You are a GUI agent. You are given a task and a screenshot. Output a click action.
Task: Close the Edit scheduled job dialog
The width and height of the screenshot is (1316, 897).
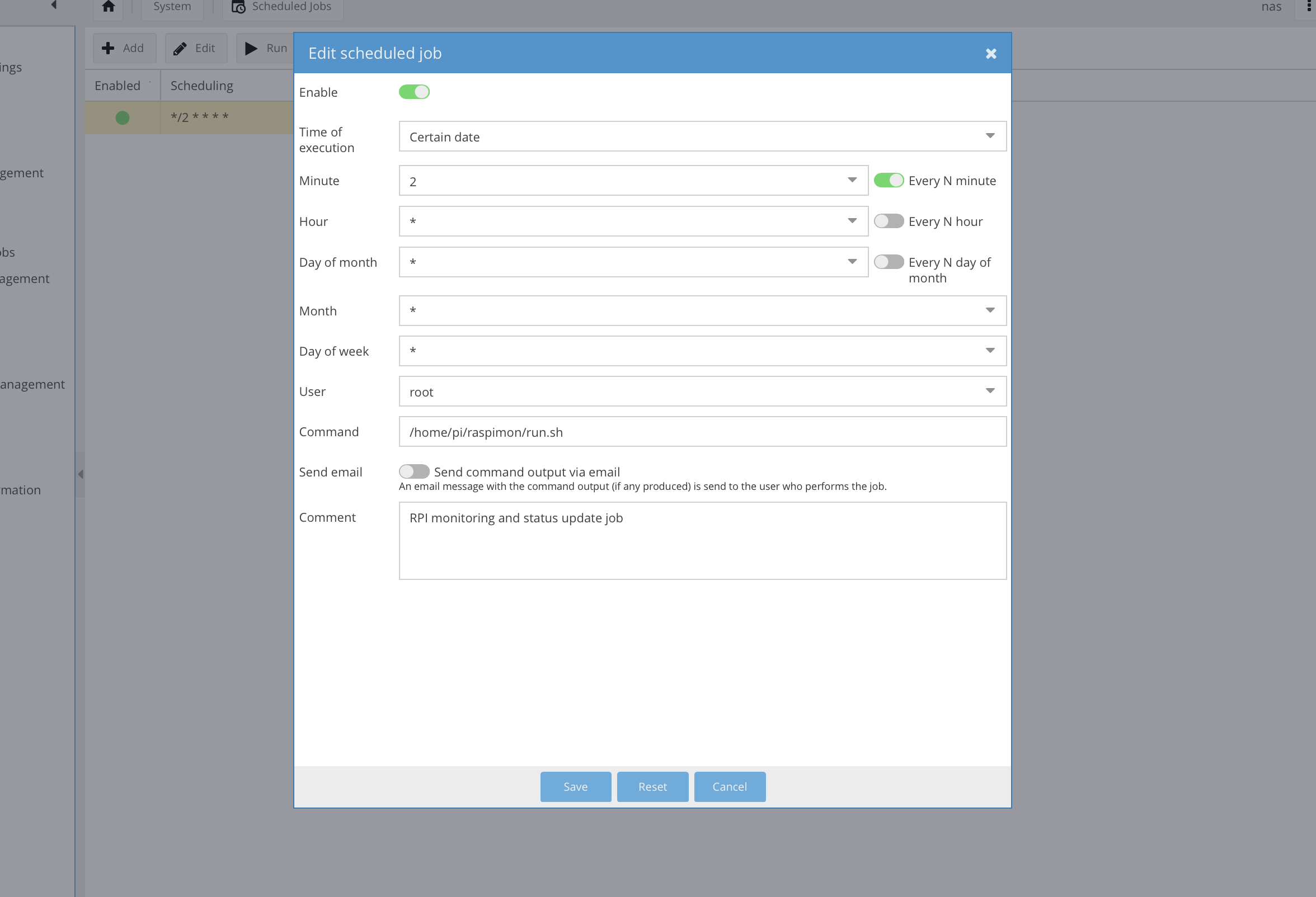click(990, 54)
